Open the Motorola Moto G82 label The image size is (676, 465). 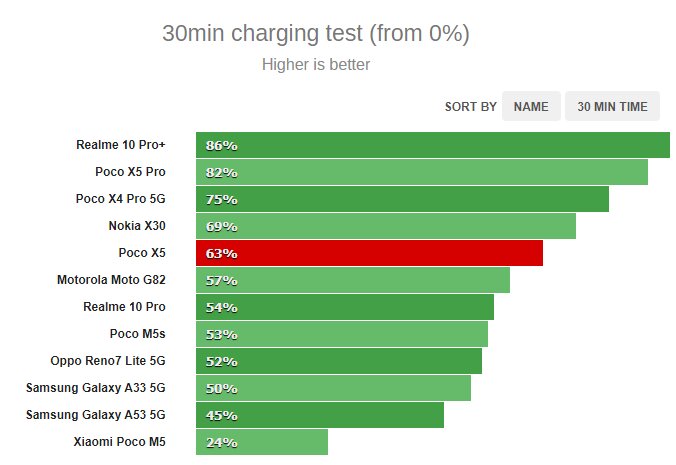pos(112,280)
